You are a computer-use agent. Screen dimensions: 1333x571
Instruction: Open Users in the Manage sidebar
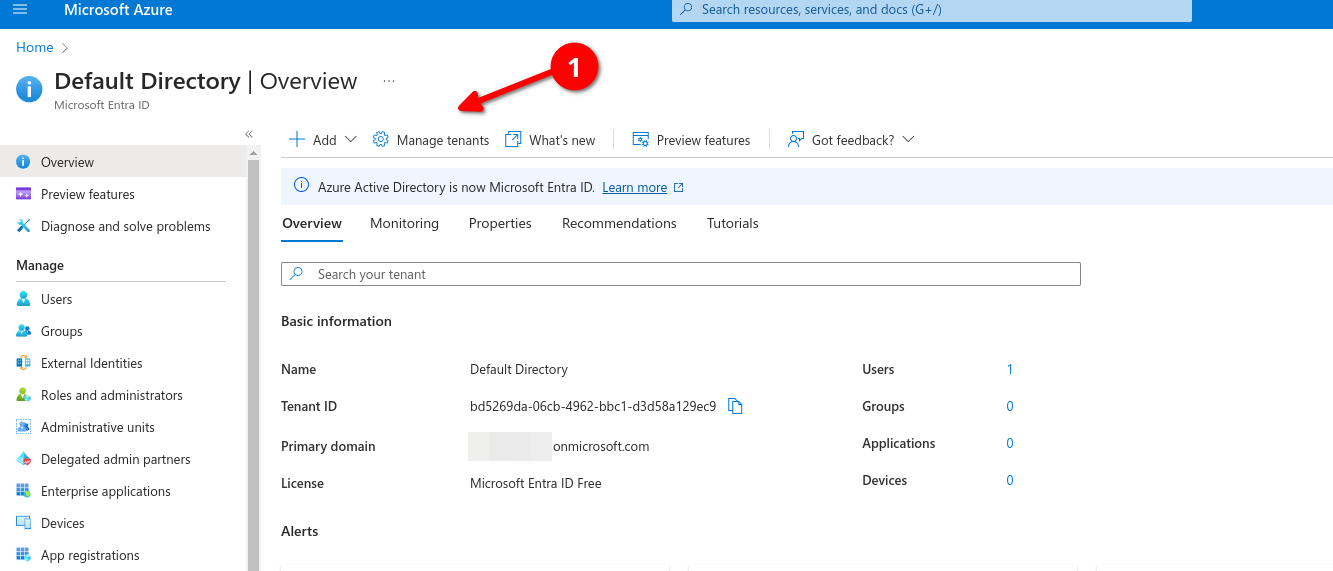[56, 299]
